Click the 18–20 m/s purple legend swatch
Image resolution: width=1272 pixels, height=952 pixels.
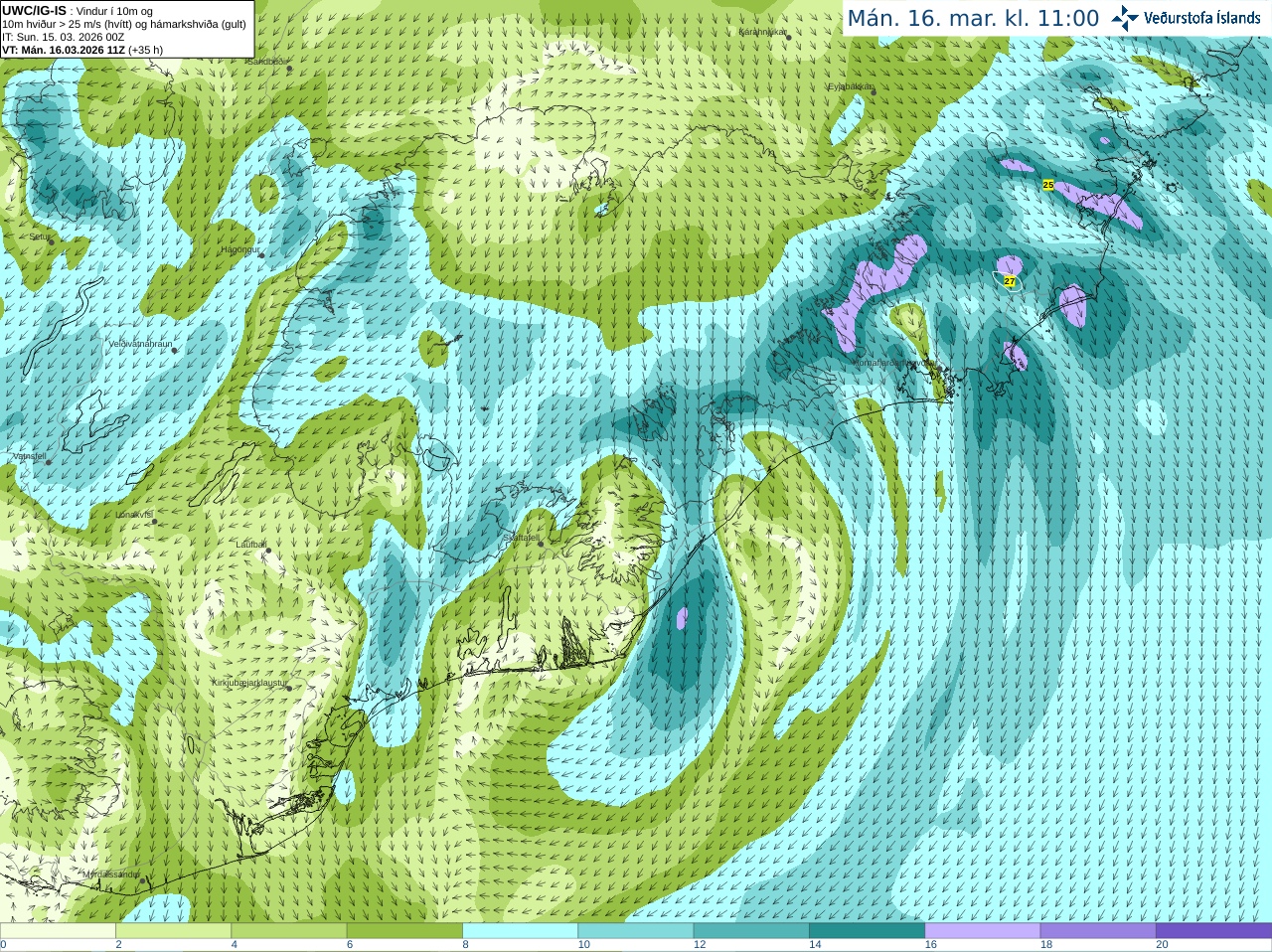(x=1098, y=931)
